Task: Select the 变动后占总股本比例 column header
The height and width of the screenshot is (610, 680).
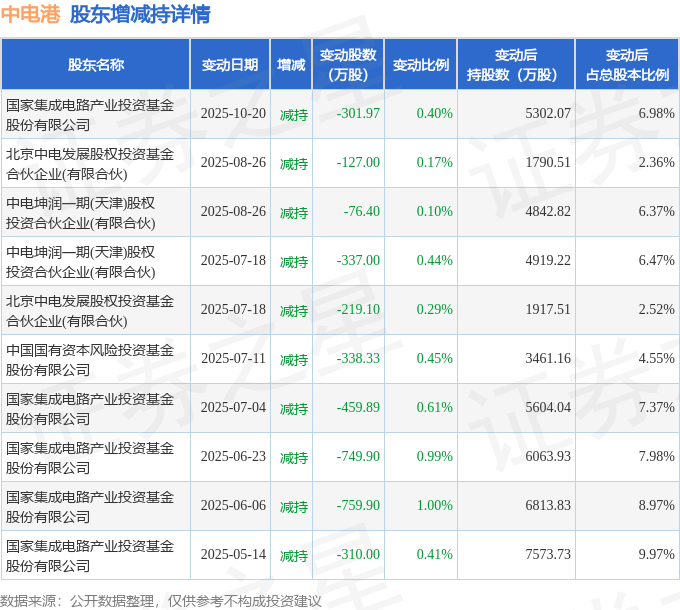Action: (x=628, y=65)
